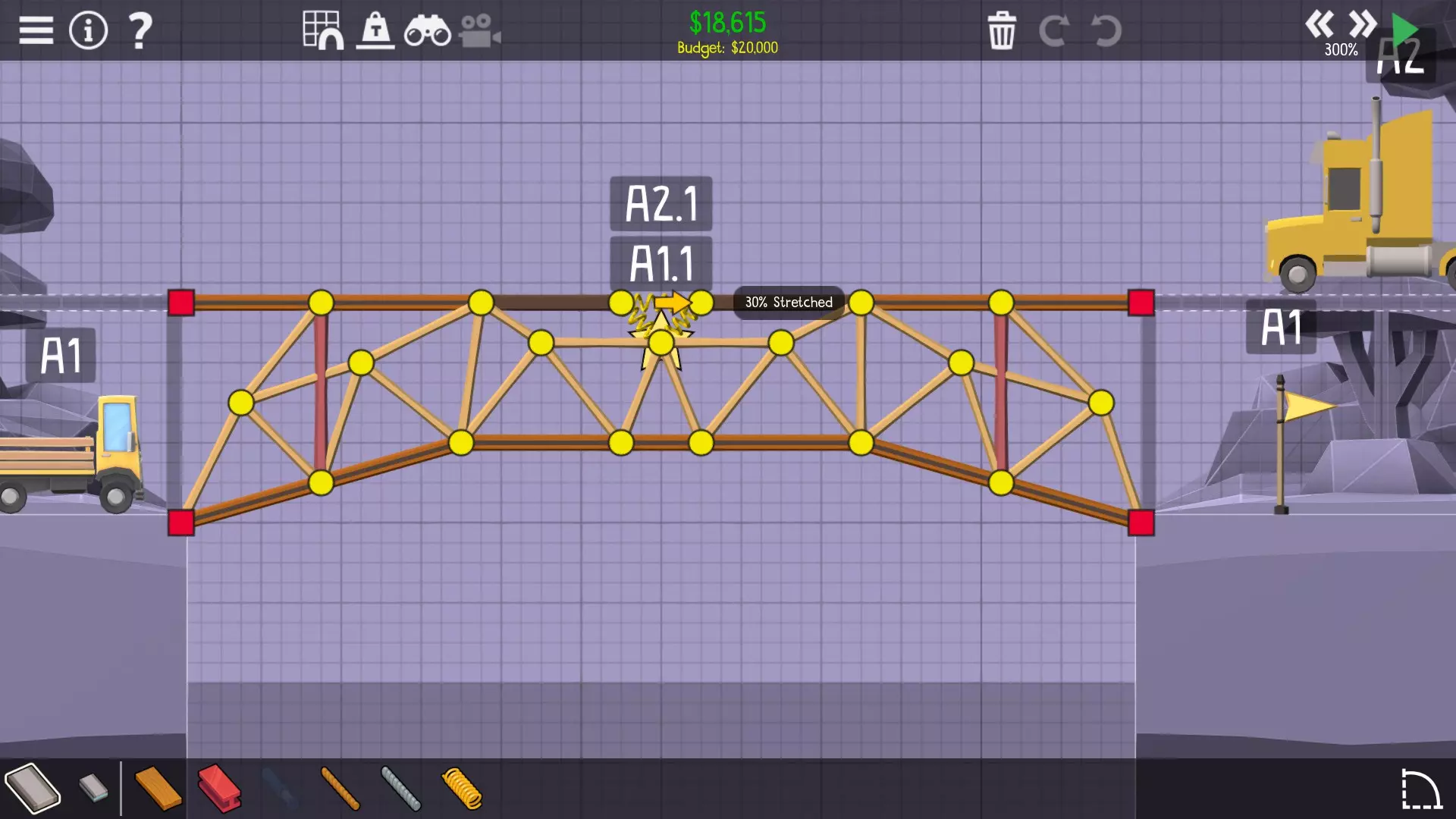1456x819 pixels.
Task: Toggle the camera recording icon
Action: pyautogui.click(x=479, y=31)
